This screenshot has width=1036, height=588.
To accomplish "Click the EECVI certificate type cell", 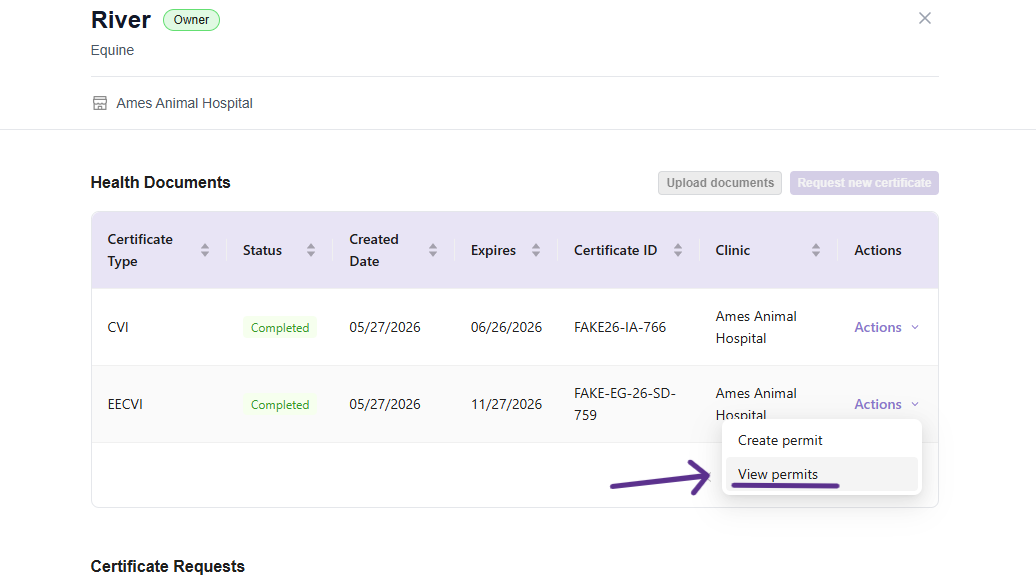I will [125, 404].
